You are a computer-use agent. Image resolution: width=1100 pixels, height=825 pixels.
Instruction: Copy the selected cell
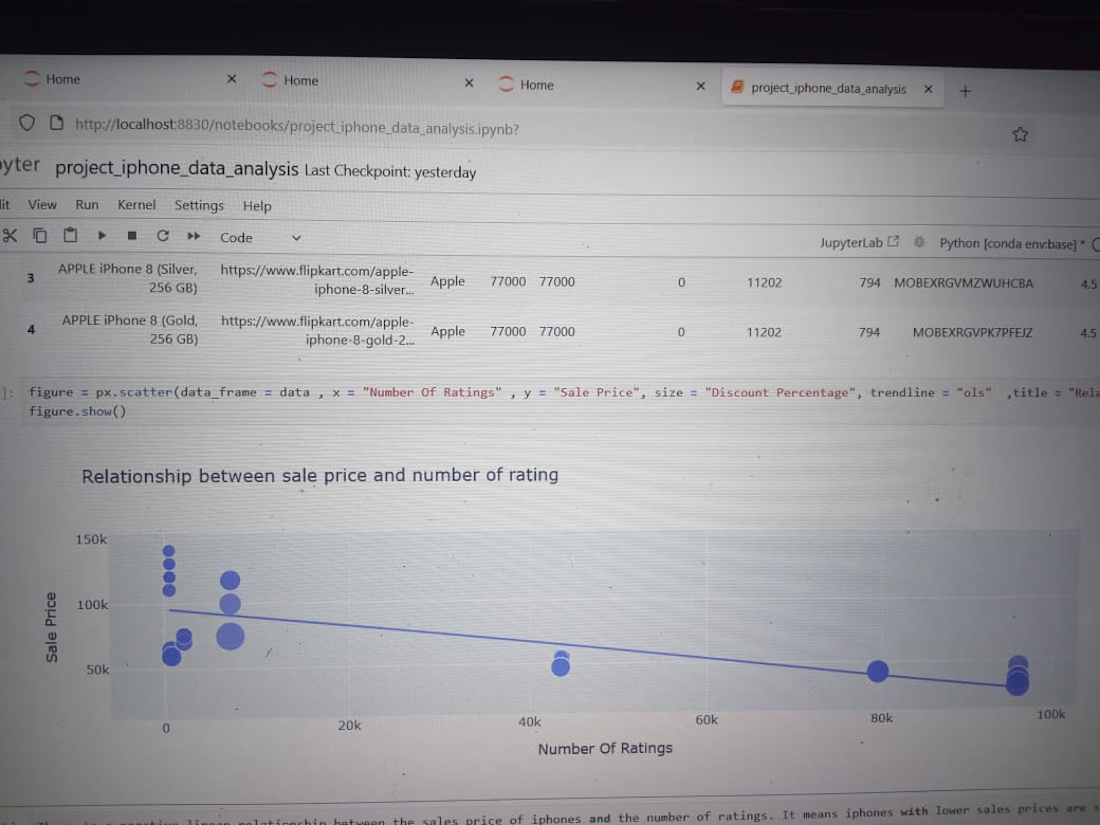[40, 235]
